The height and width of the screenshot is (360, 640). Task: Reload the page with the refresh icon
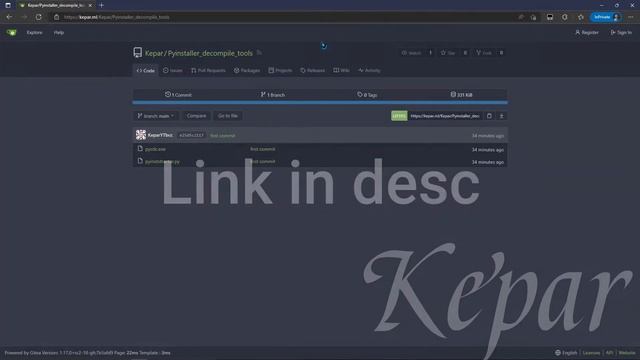38,17
